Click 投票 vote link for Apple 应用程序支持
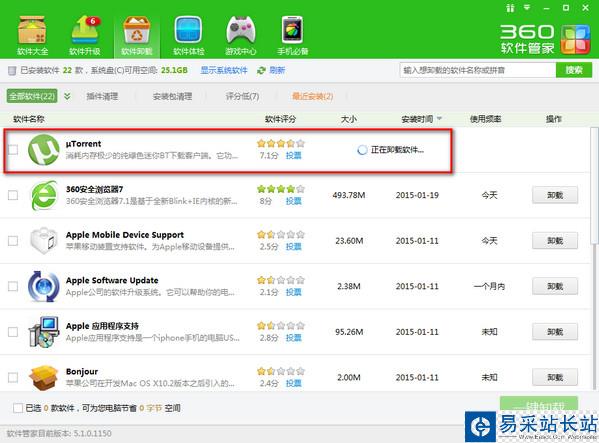Viewport: 599px width, 443px height. coord(293,338)
